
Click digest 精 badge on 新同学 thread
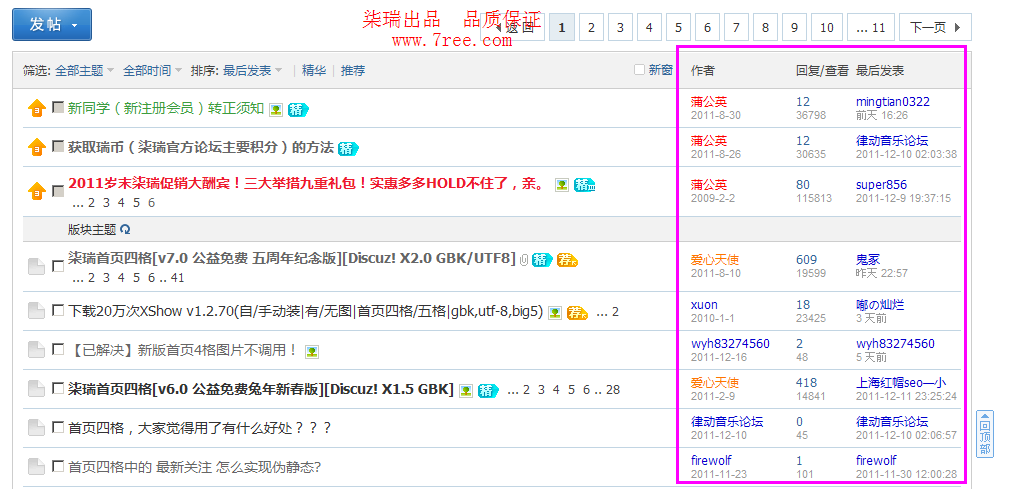tap(298, 110)
